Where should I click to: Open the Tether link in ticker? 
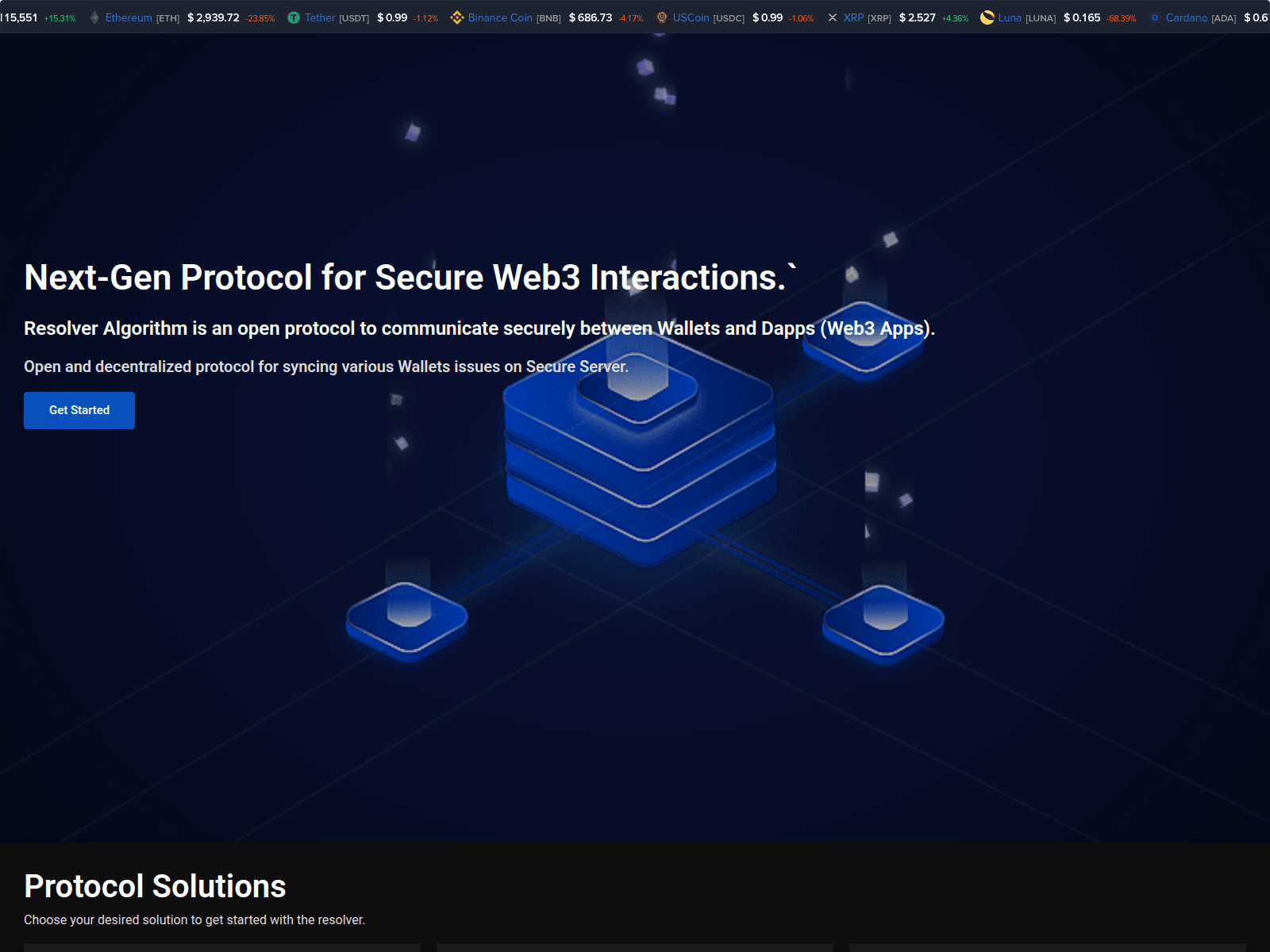click(x=320, y=17)
